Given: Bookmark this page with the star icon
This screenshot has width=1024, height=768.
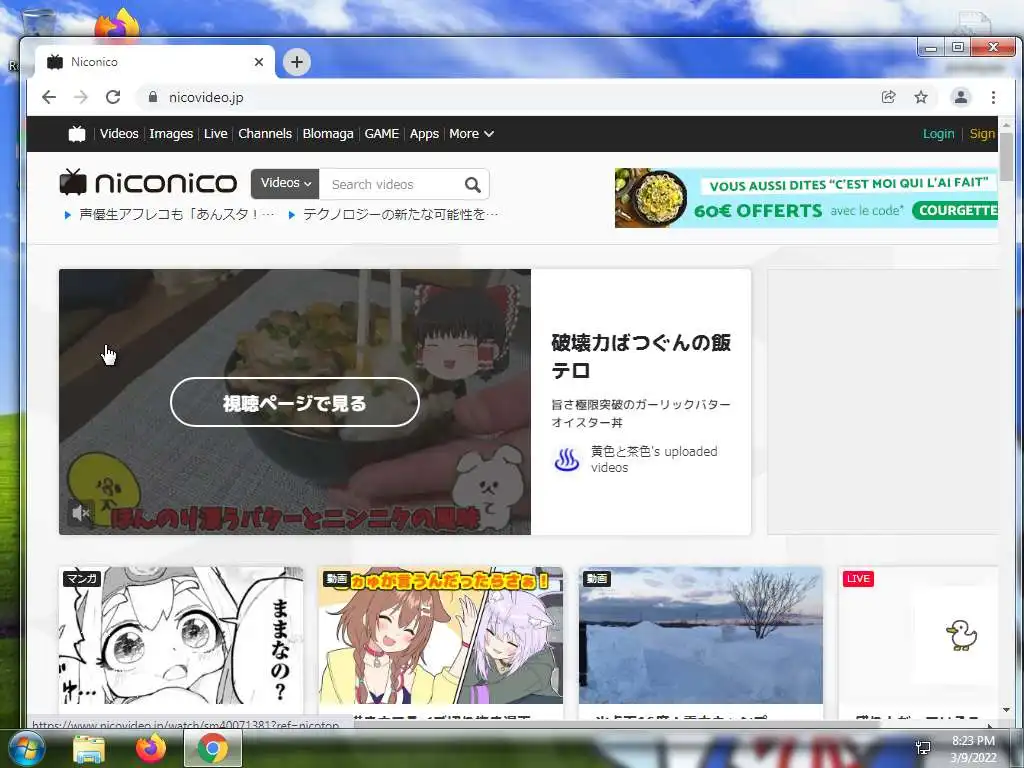Looking at the screenshot, I should pos(921,97).
